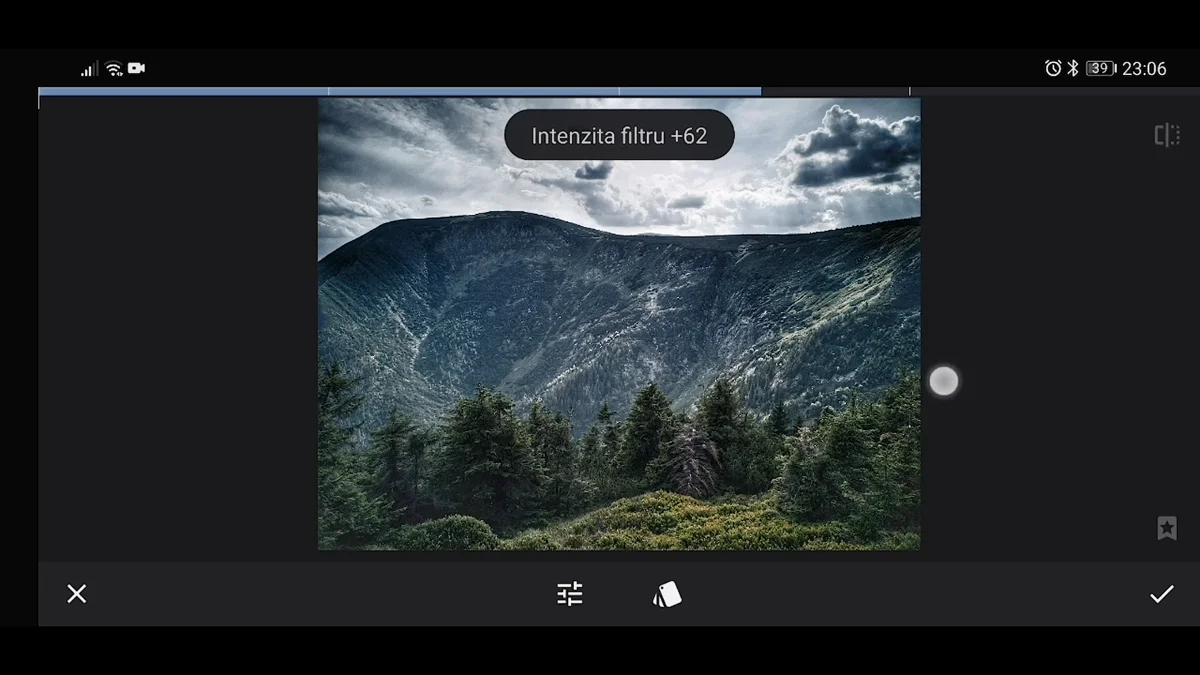This screenshot has height=675, width=1200.
Task: Tap the Bluetooth status icon
Action: point(1073,68)
